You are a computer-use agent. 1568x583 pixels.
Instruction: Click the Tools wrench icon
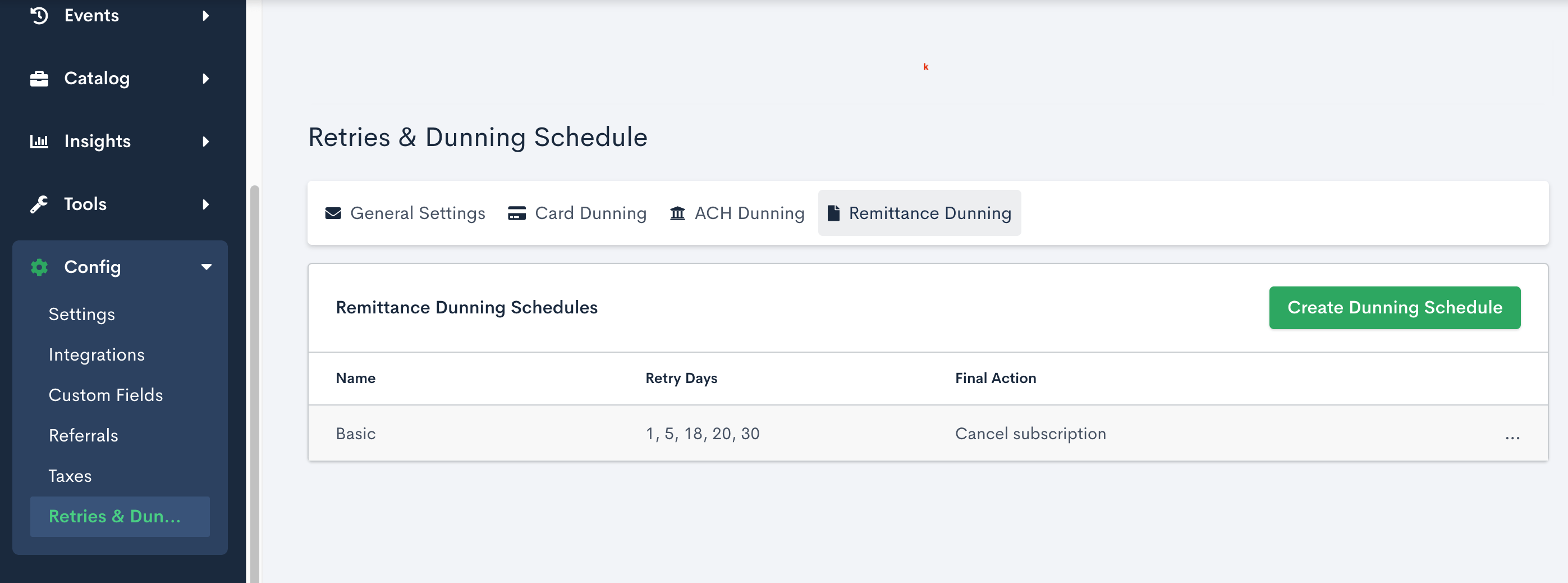(x=39, y=204)
